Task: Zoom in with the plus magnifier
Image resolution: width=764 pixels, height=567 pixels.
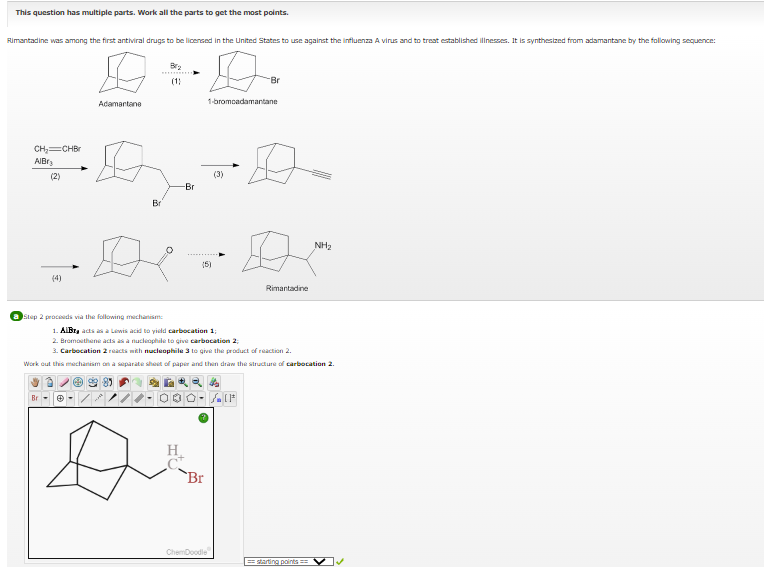Action: [183, 382]
